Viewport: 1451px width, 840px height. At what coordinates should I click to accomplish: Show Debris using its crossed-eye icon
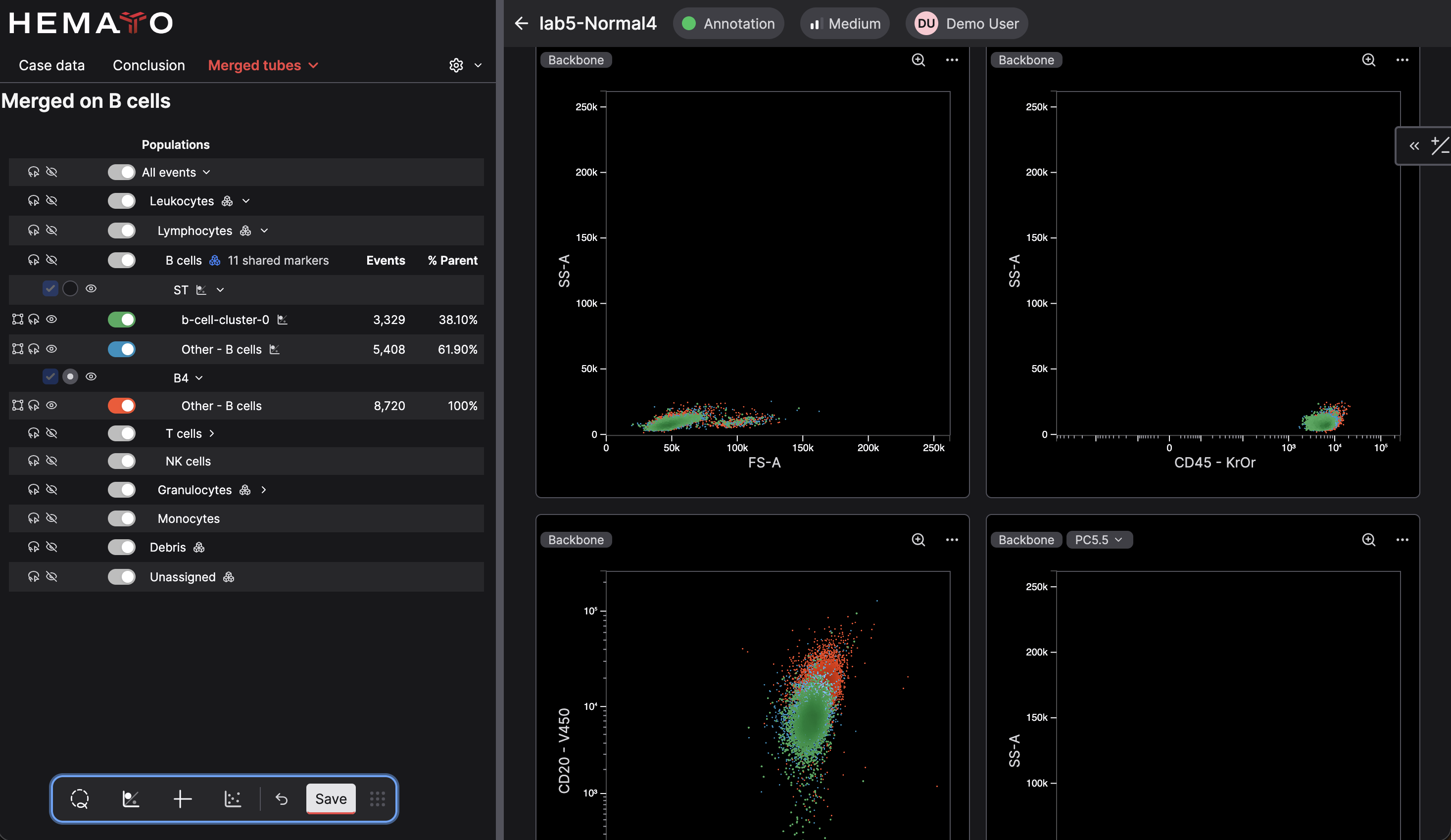coord(51,546)
